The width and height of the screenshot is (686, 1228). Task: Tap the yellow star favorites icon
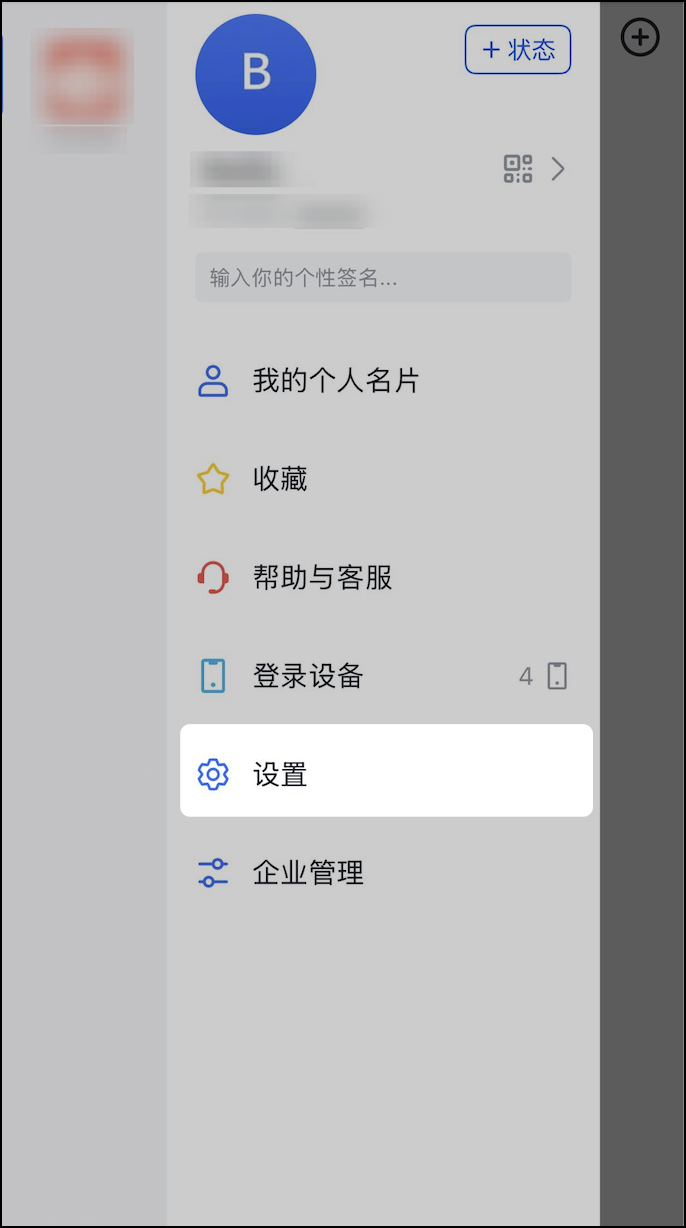coord(213,479)
